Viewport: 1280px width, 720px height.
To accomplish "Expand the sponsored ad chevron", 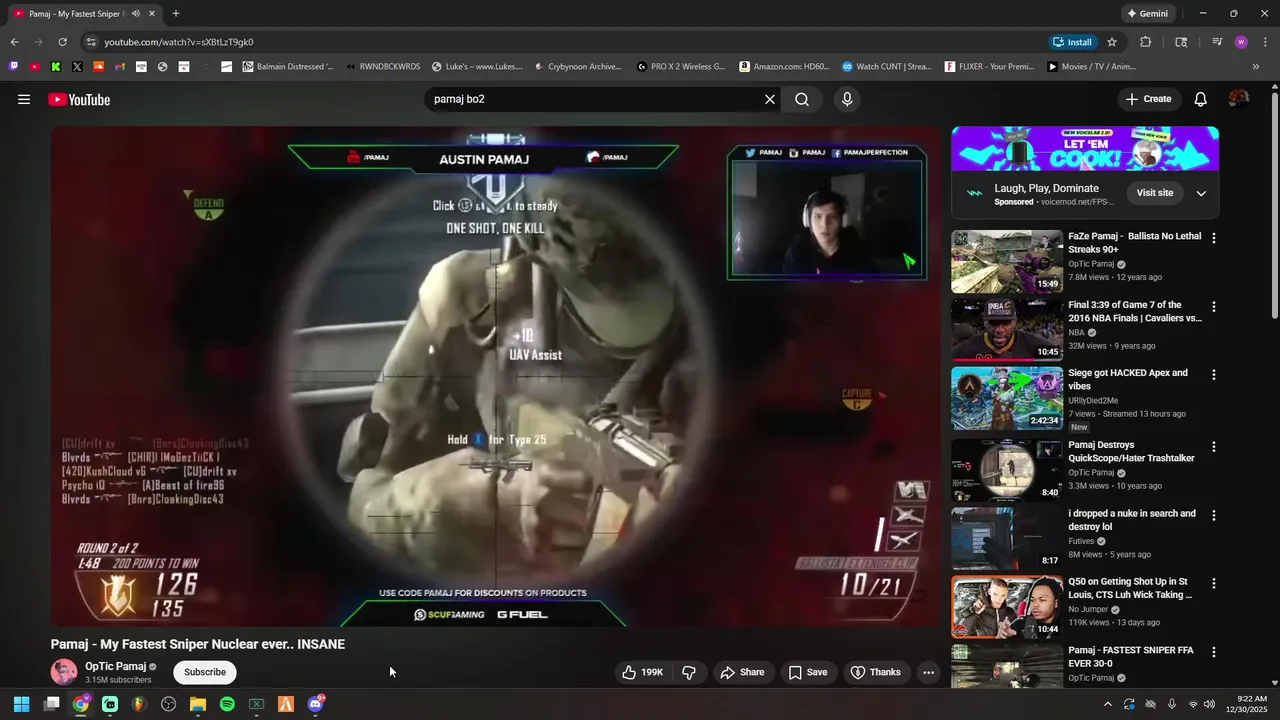I will (1201, 193).
